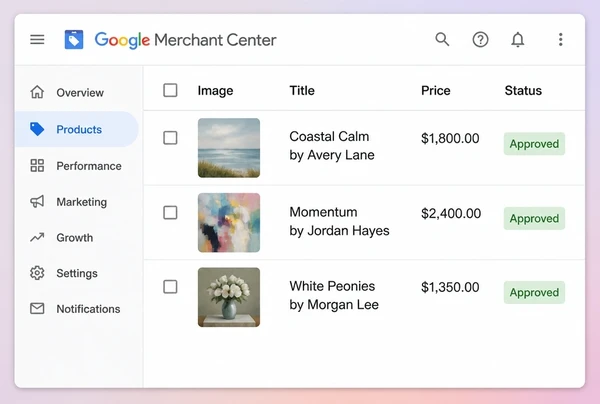Open help via question mark icon
Screen dimensions: 600x404
480,39
